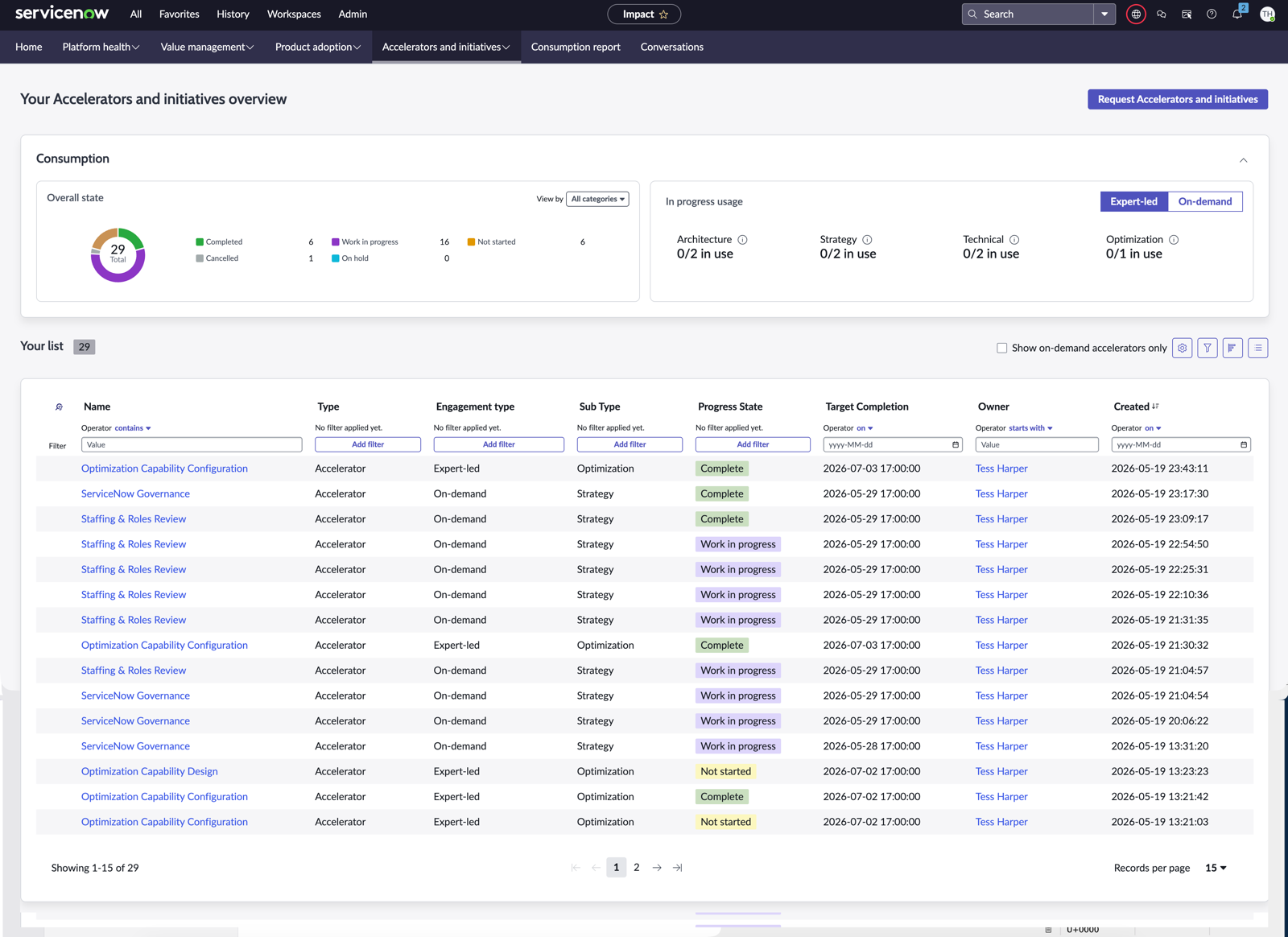Go to last page arrow
This screenshot has height=937, width=1288.
click(678, 868)
